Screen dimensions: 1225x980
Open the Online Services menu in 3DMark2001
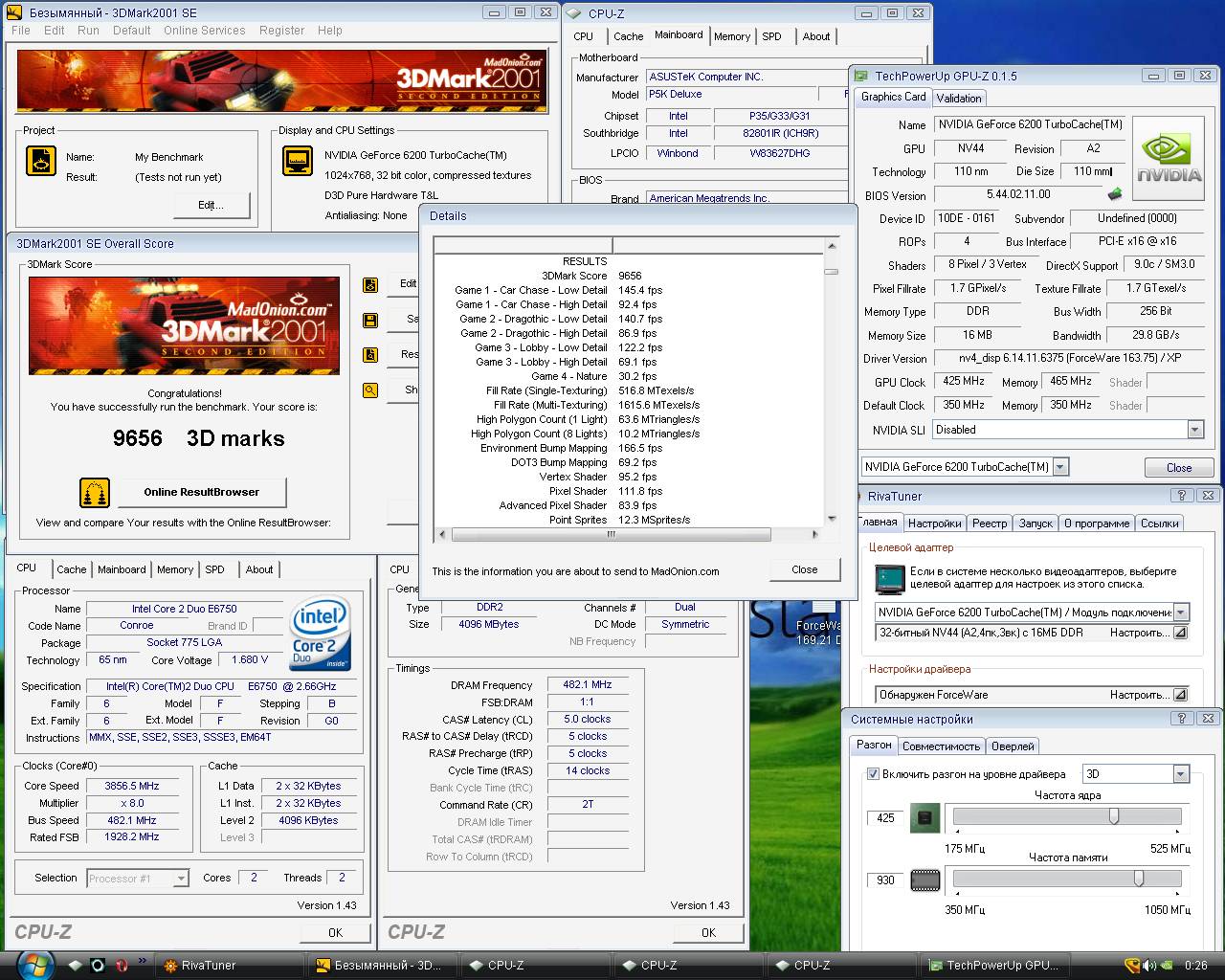click(x=204, y=31)
